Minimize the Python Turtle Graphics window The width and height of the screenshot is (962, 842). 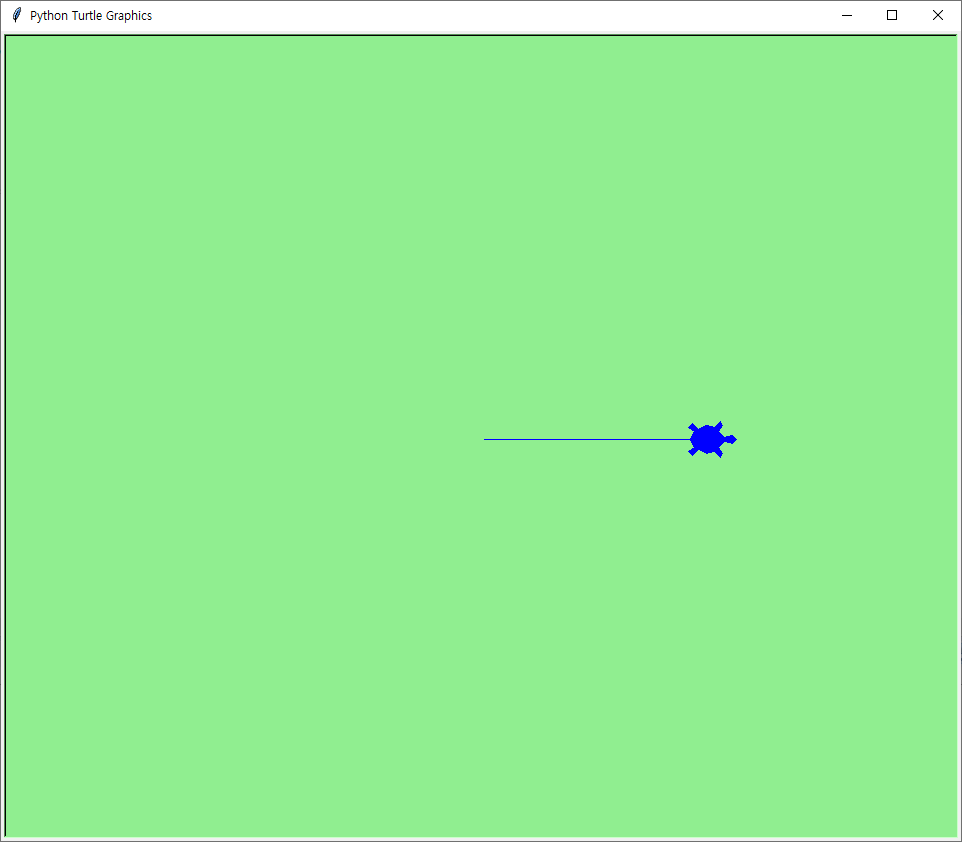[x=847, y=15]
